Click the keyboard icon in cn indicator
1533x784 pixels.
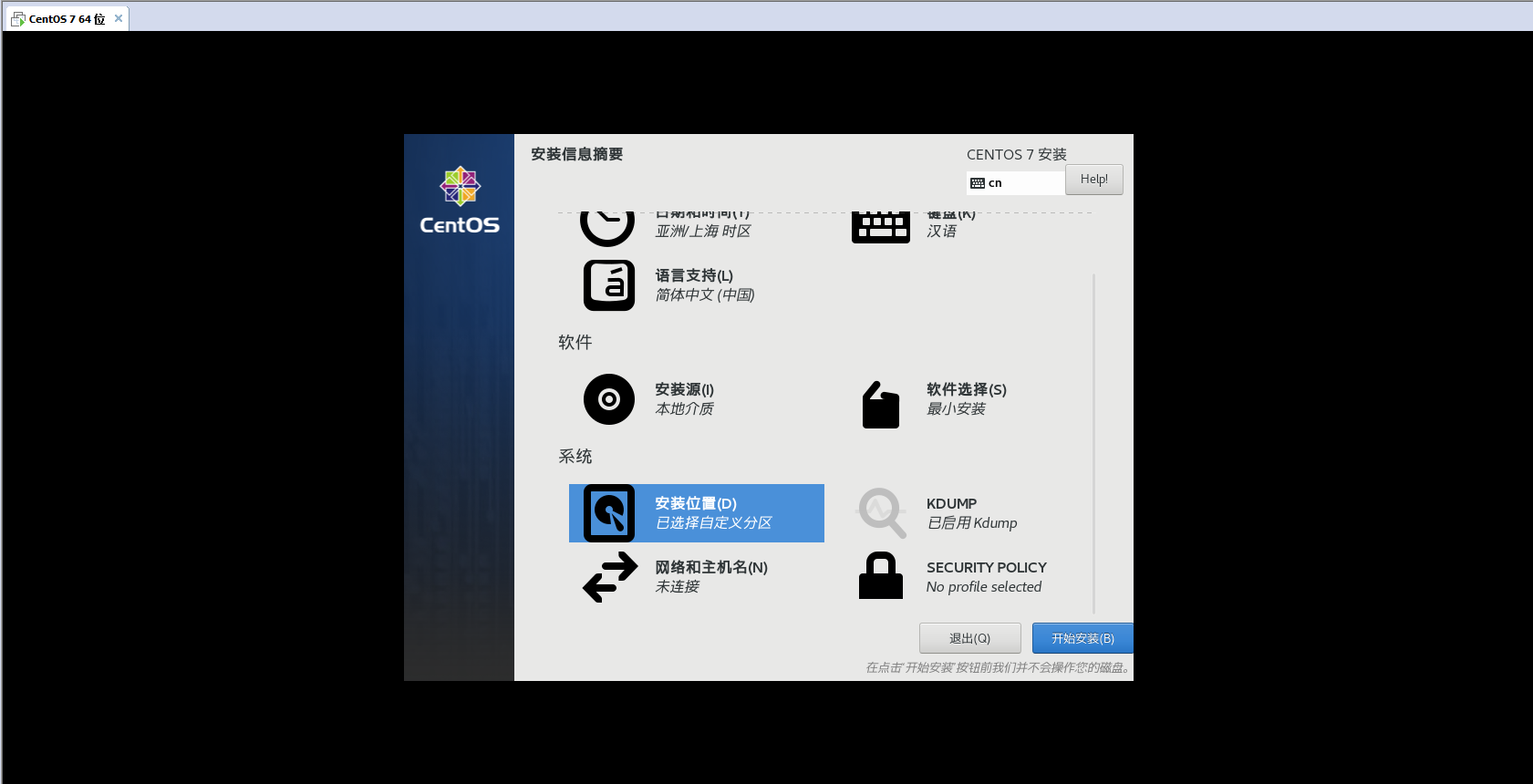point(978,183)
